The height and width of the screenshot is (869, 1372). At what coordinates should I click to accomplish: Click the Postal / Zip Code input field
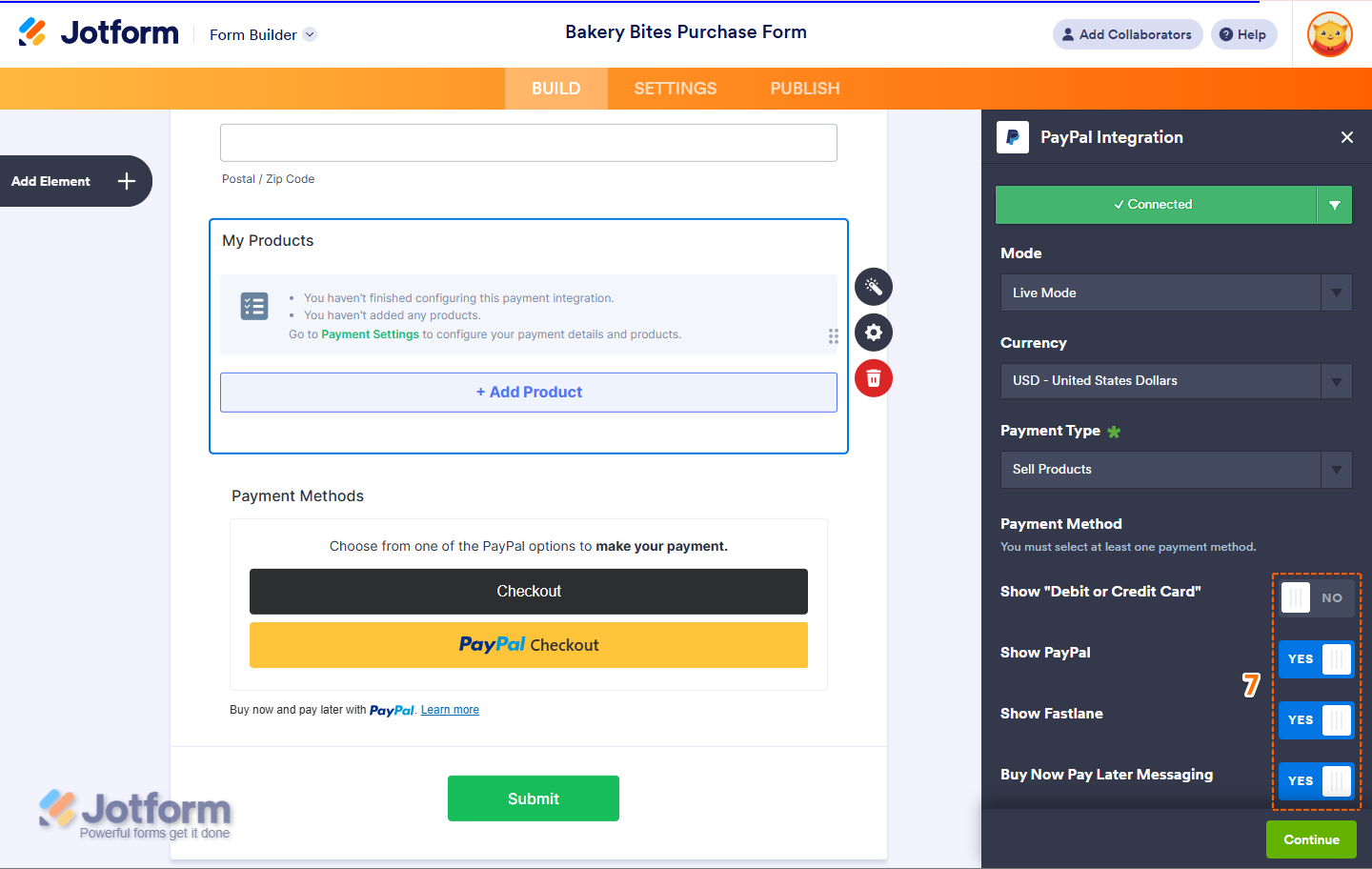[529, 143]
